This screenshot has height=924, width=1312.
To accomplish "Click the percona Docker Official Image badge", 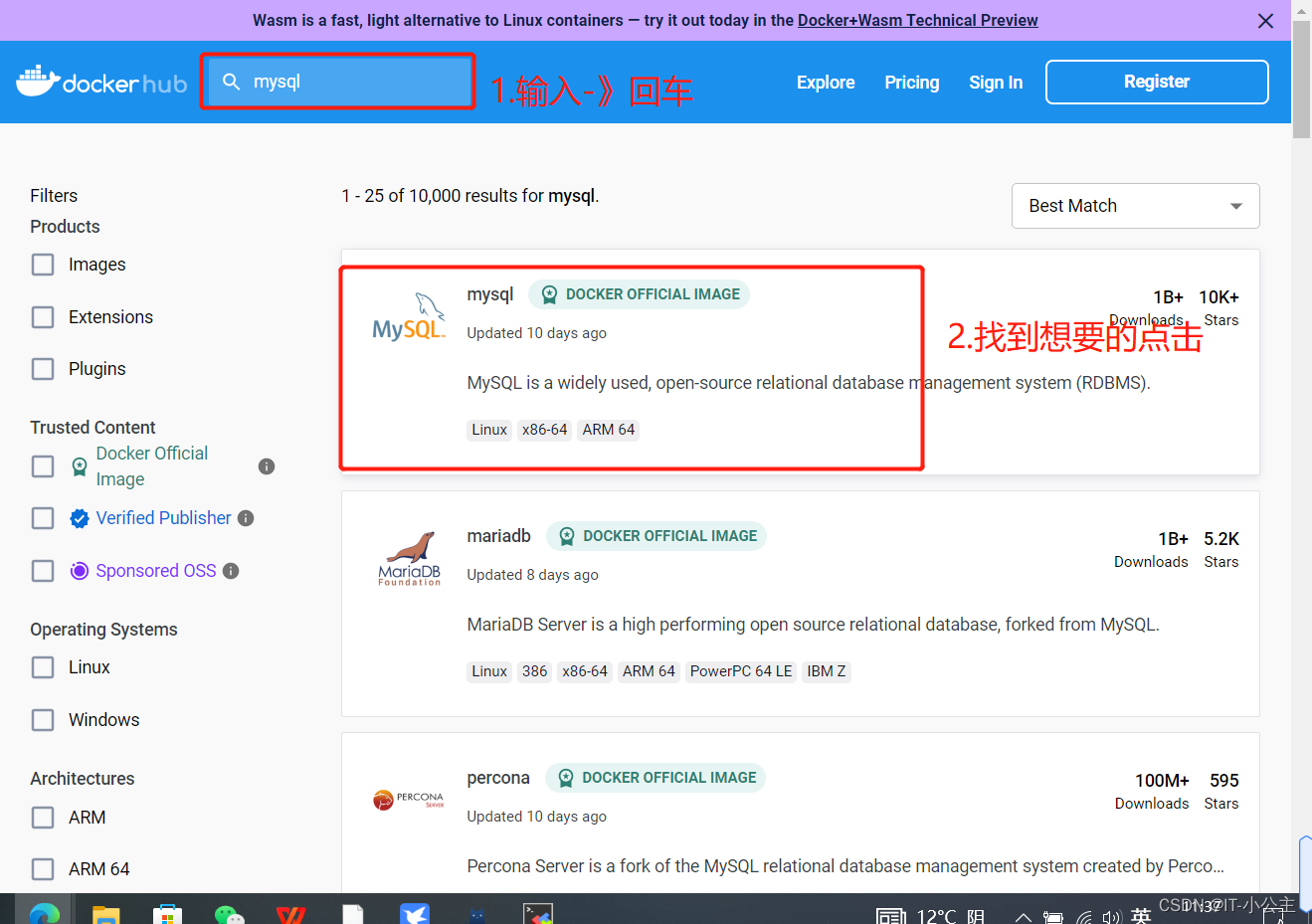I will [655, 778].
